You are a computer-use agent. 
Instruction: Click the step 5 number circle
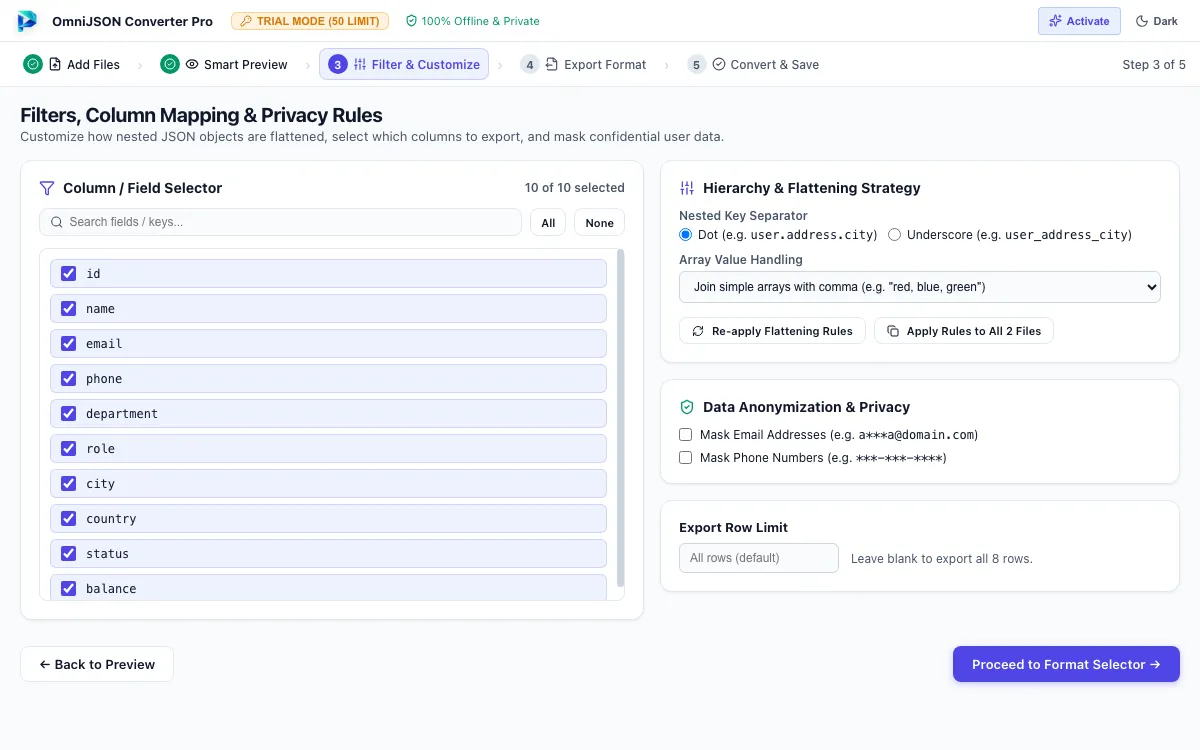pyautogui.click(x=697, y=64)
